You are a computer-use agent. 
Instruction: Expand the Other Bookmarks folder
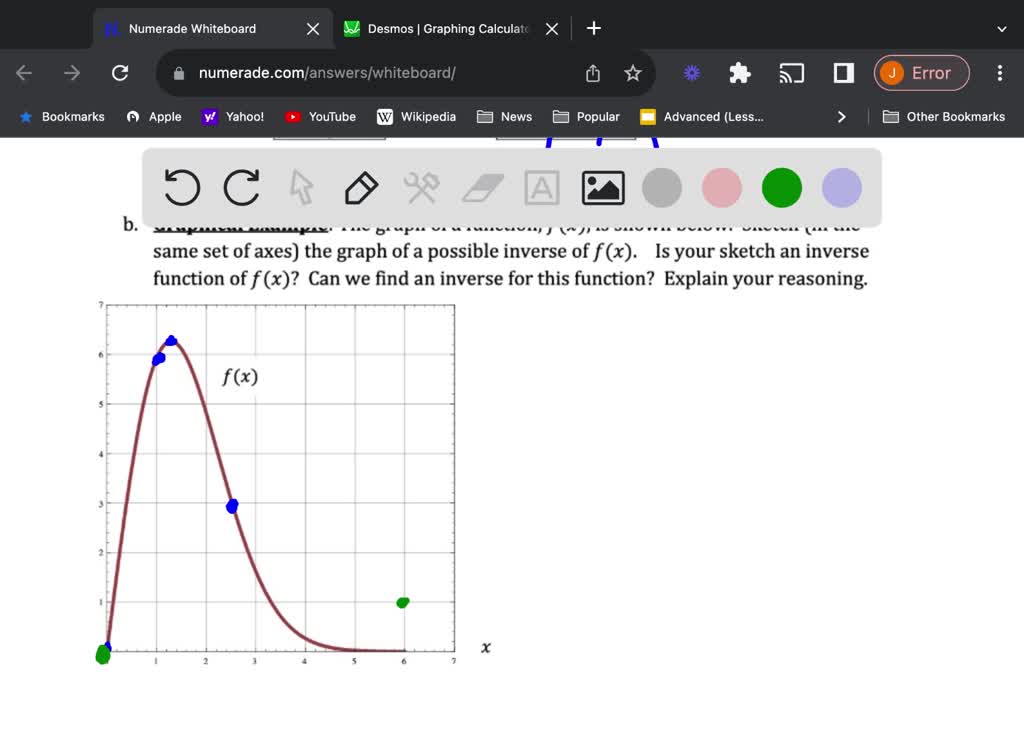point(944,117)
